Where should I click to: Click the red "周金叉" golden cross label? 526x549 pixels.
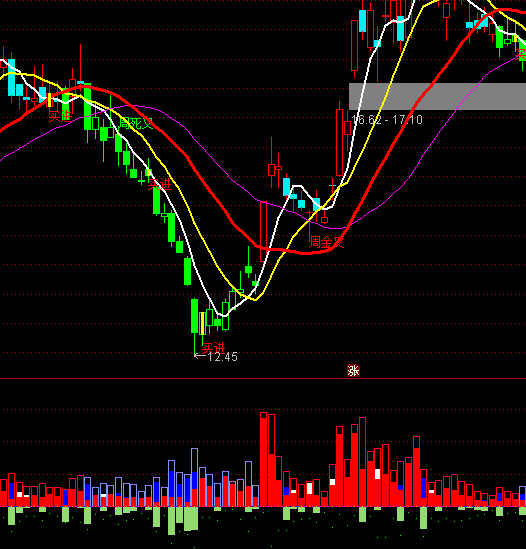(326, 242)
